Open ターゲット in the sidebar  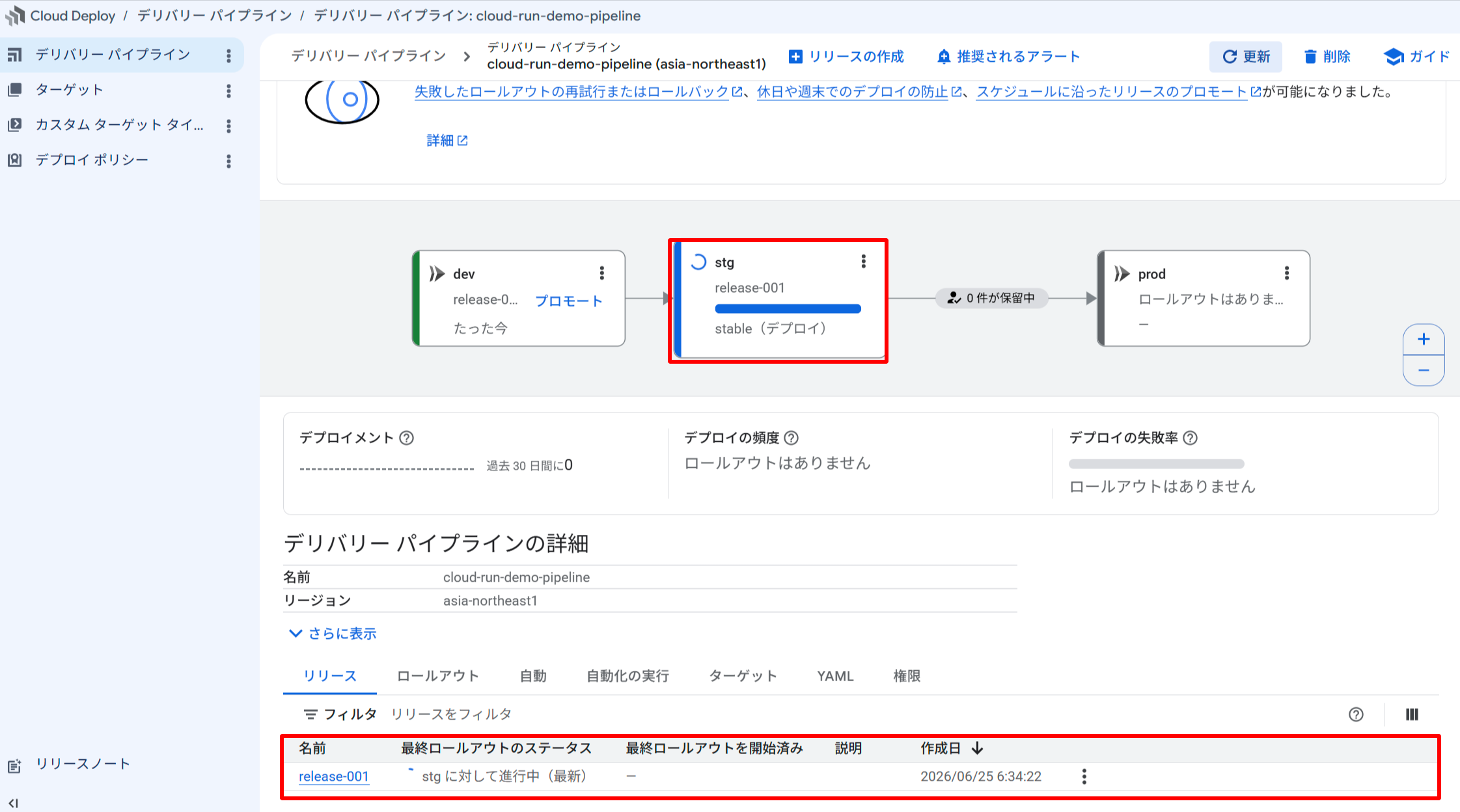click(x=69, y=90)
